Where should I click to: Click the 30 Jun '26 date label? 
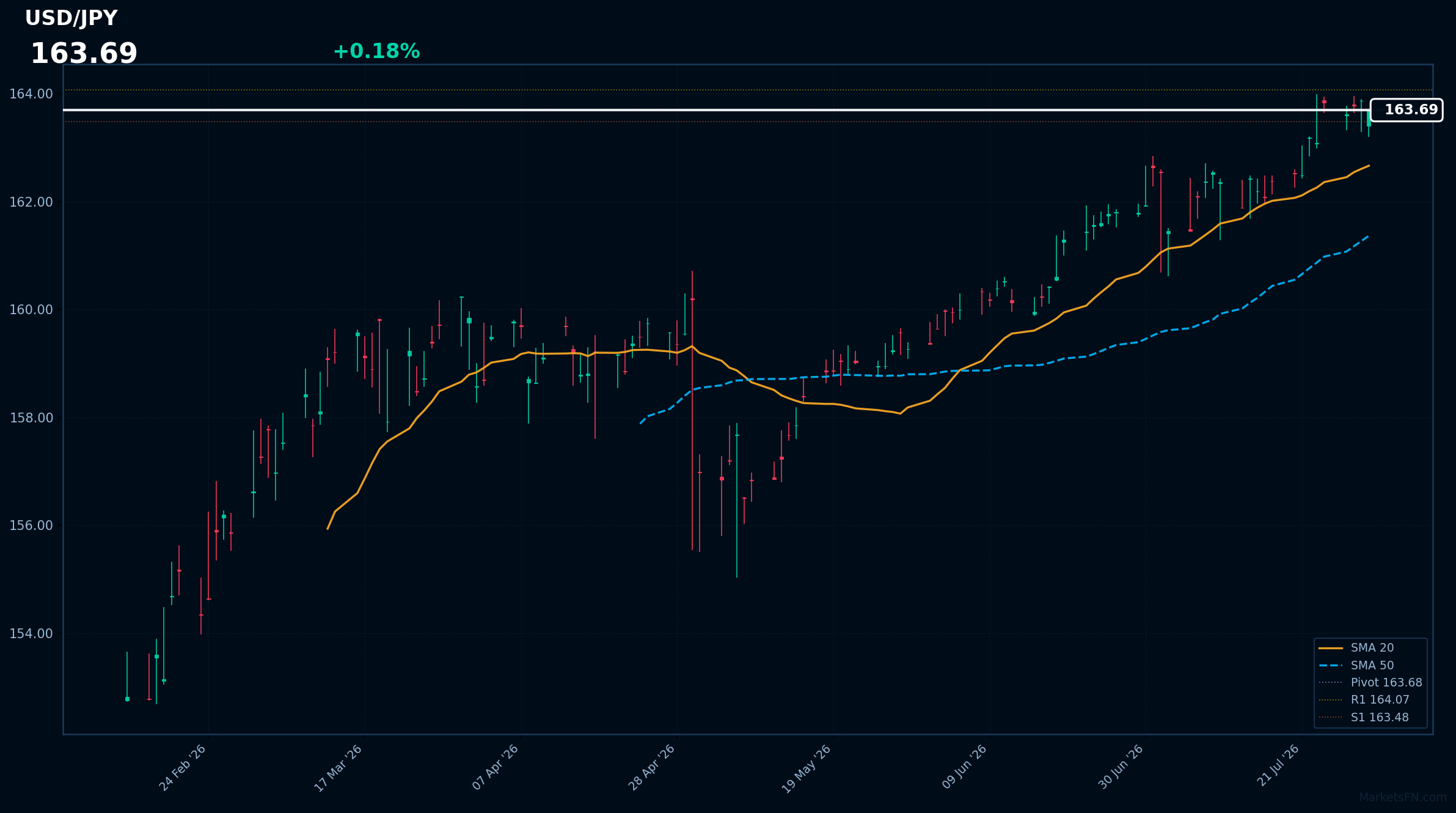[x=1121, y=767]
